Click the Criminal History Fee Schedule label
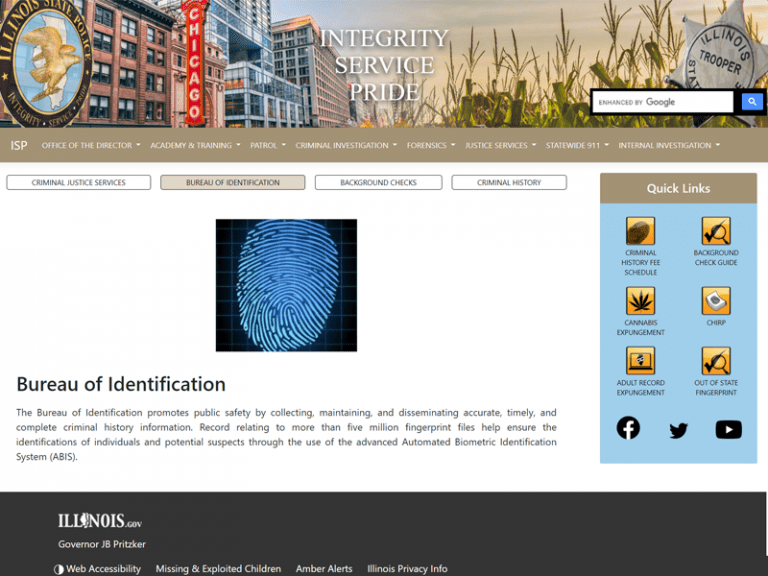Screen dimensions: 768x576 click(x=640, y=263)
